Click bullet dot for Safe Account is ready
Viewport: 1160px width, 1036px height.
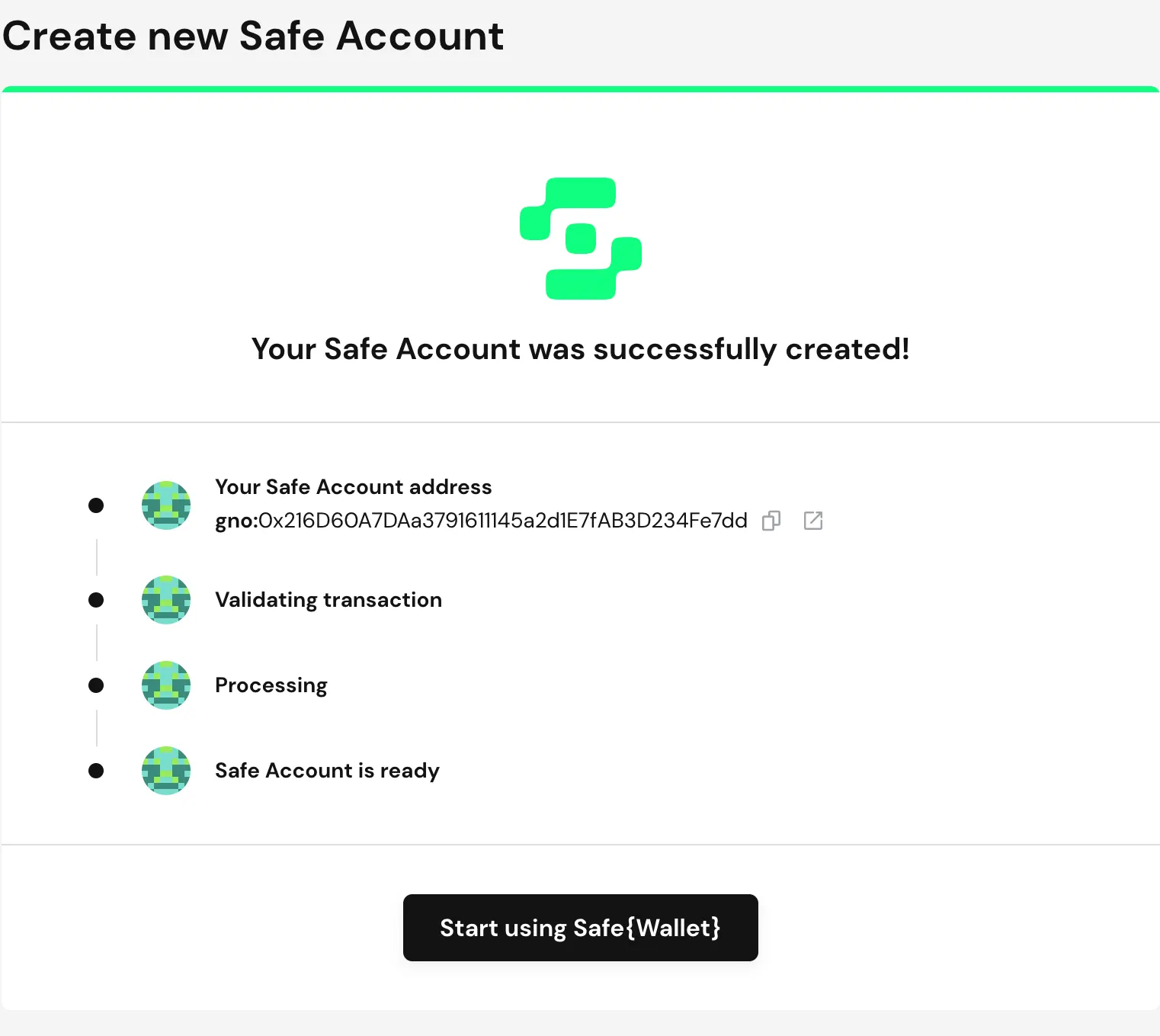coord(96,771)
